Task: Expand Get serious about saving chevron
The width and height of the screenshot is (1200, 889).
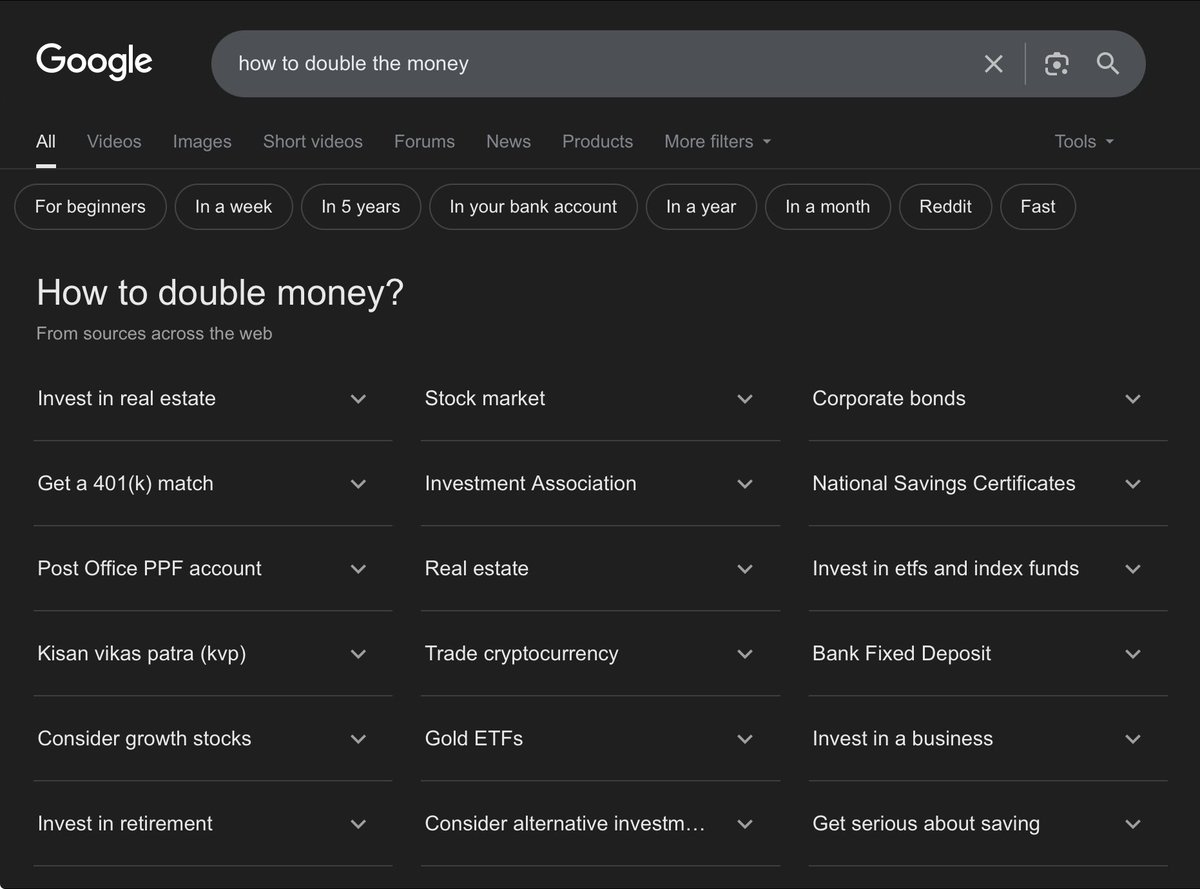Action: point(1132,824)
